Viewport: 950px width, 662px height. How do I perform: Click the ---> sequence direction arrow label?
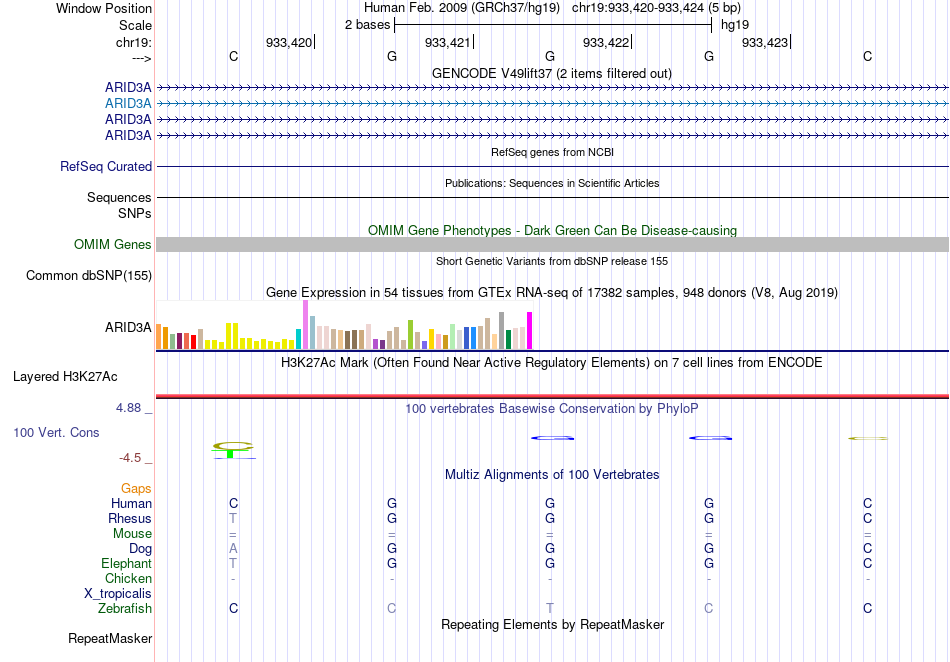(x=141, y=58)
